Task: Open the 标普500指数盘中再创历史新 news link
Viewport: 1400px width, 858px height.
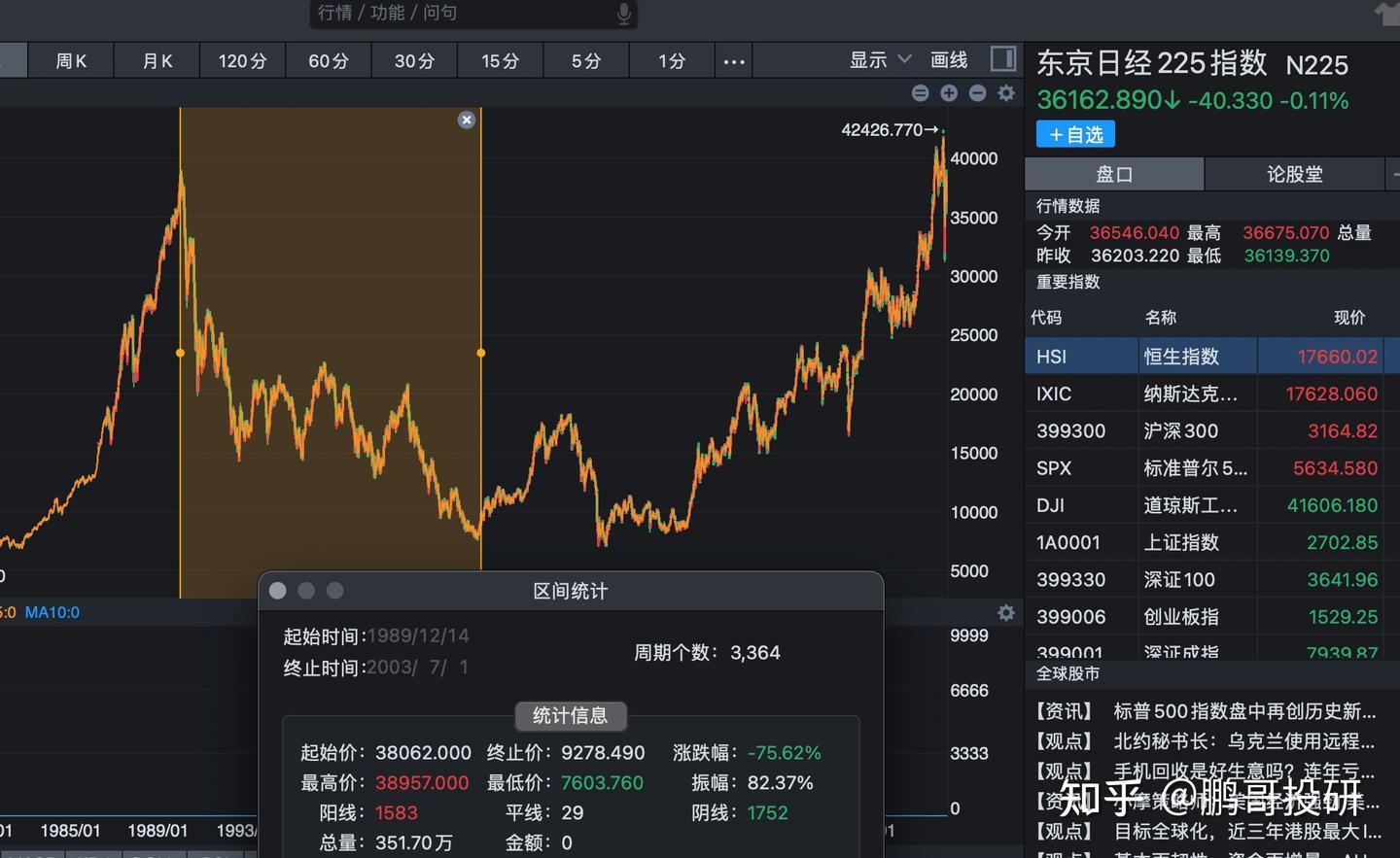Action: [x=1243, y=711]
